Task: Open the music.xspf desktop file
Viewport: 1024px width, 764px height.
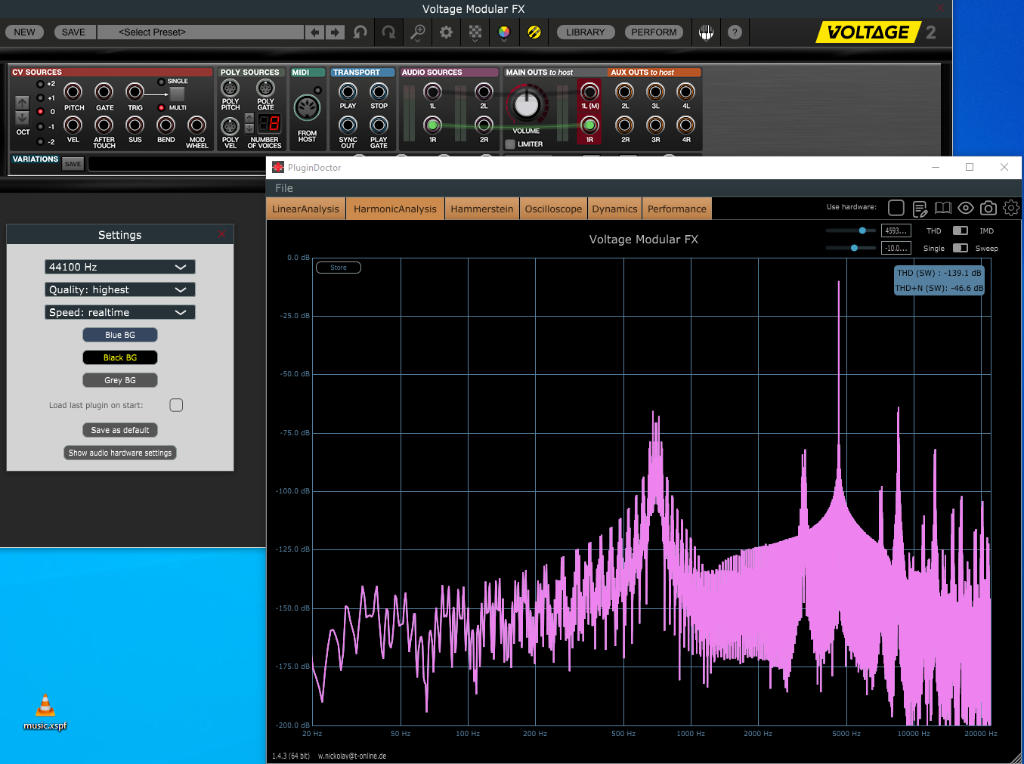Action: [45, 712]
